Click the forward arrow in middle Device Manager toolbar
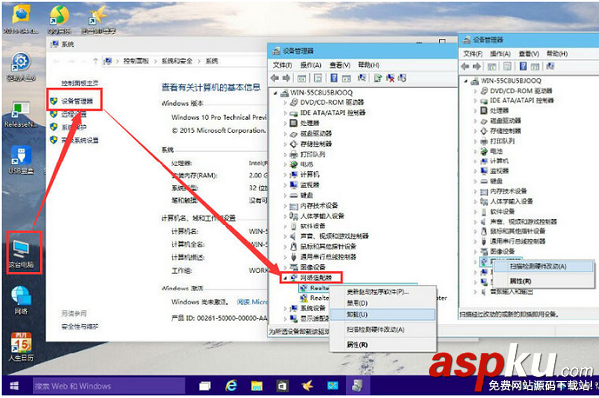 click(286, 78)
